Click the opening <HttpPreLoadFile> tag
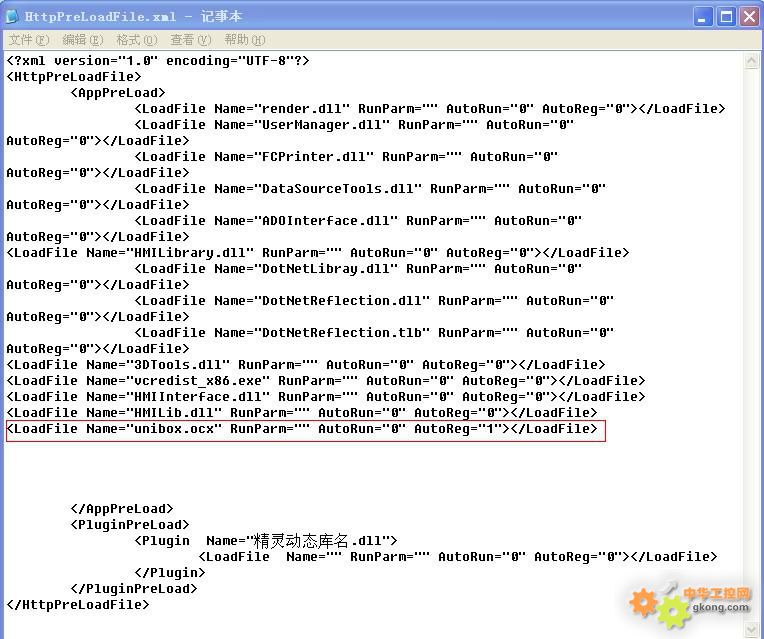The image size is (764, 639). point(74,77)
